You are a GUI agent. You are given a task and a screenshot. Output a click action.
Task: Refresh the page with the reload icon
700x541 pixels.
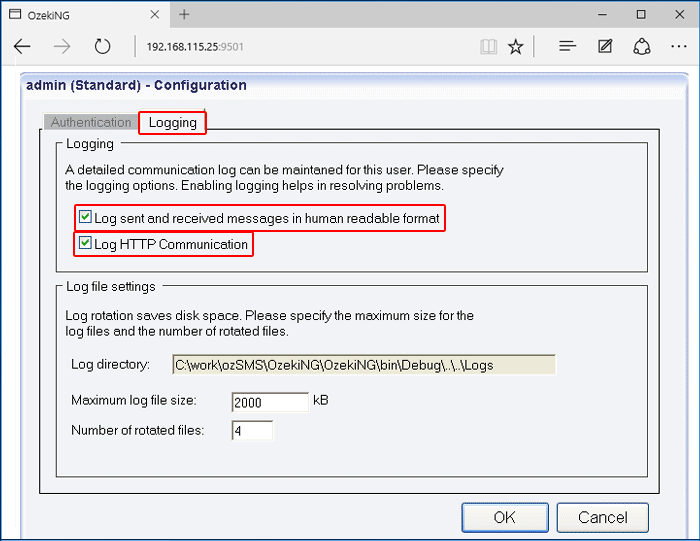[x=102, y=46]
